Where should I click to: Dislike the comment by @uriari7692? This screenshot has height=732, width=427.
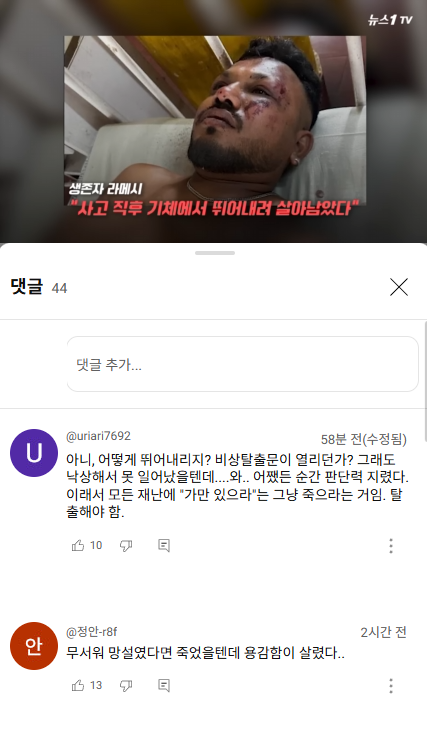(x=126, y=545)
